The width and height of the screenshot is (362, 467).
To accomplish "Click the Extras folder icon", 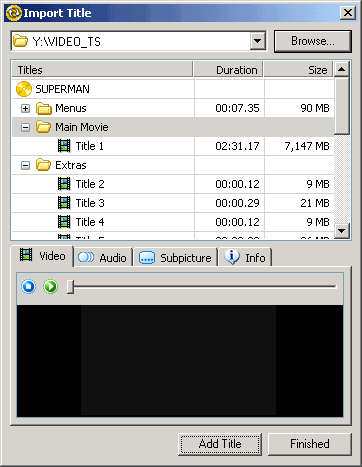I will (44, 165).
